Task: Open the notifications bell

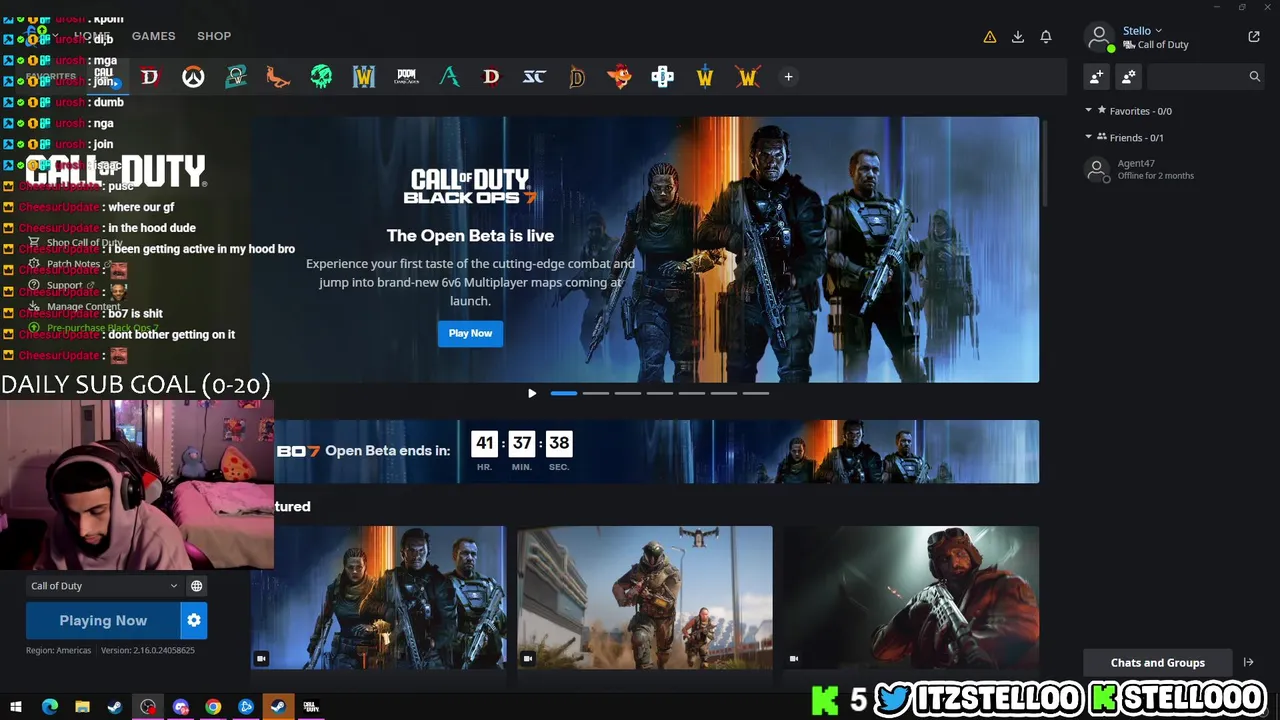Action: [x=1046, y=37]
